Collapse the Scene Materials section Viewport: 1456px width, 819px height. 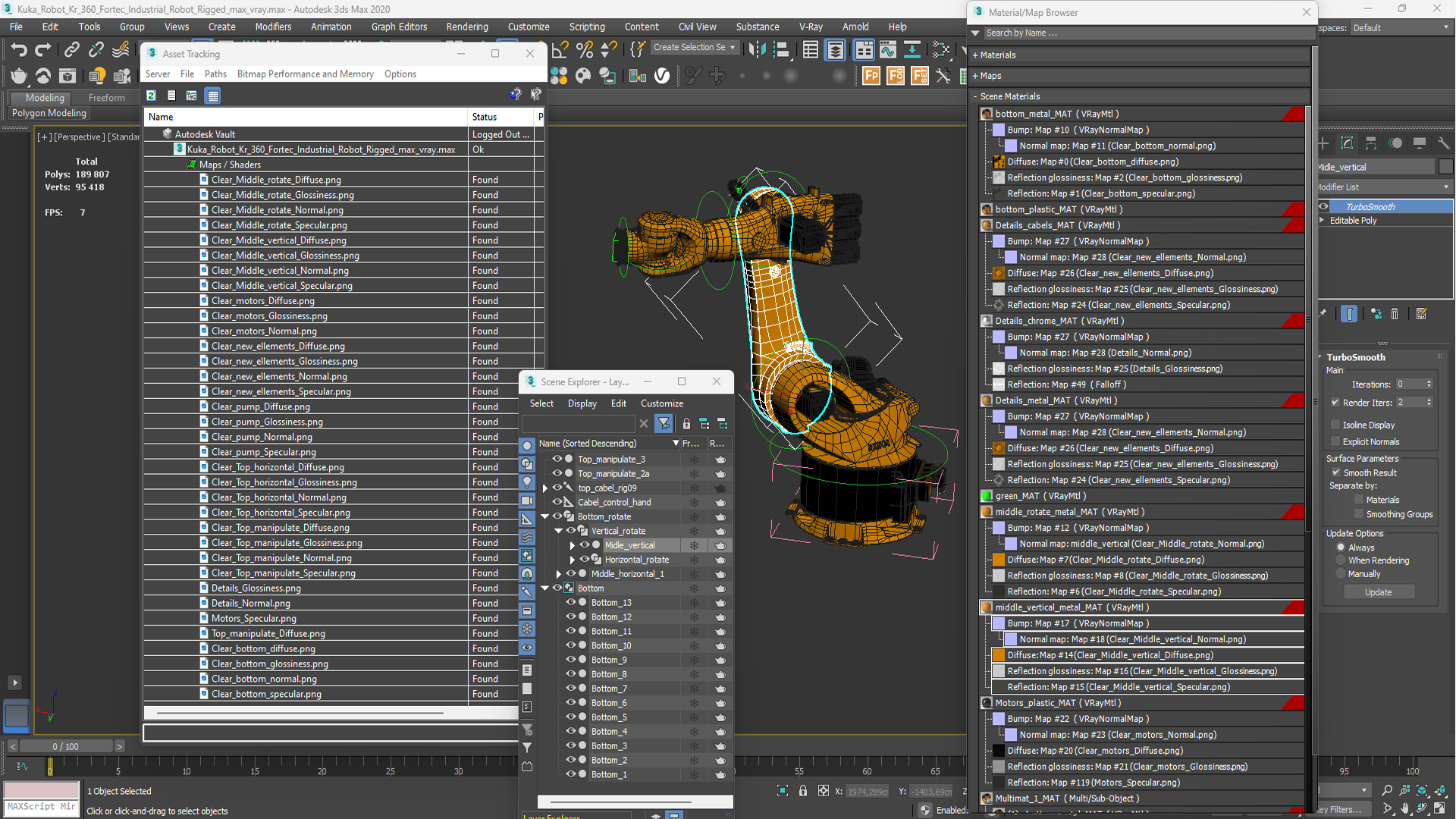[x=976, y=96]
